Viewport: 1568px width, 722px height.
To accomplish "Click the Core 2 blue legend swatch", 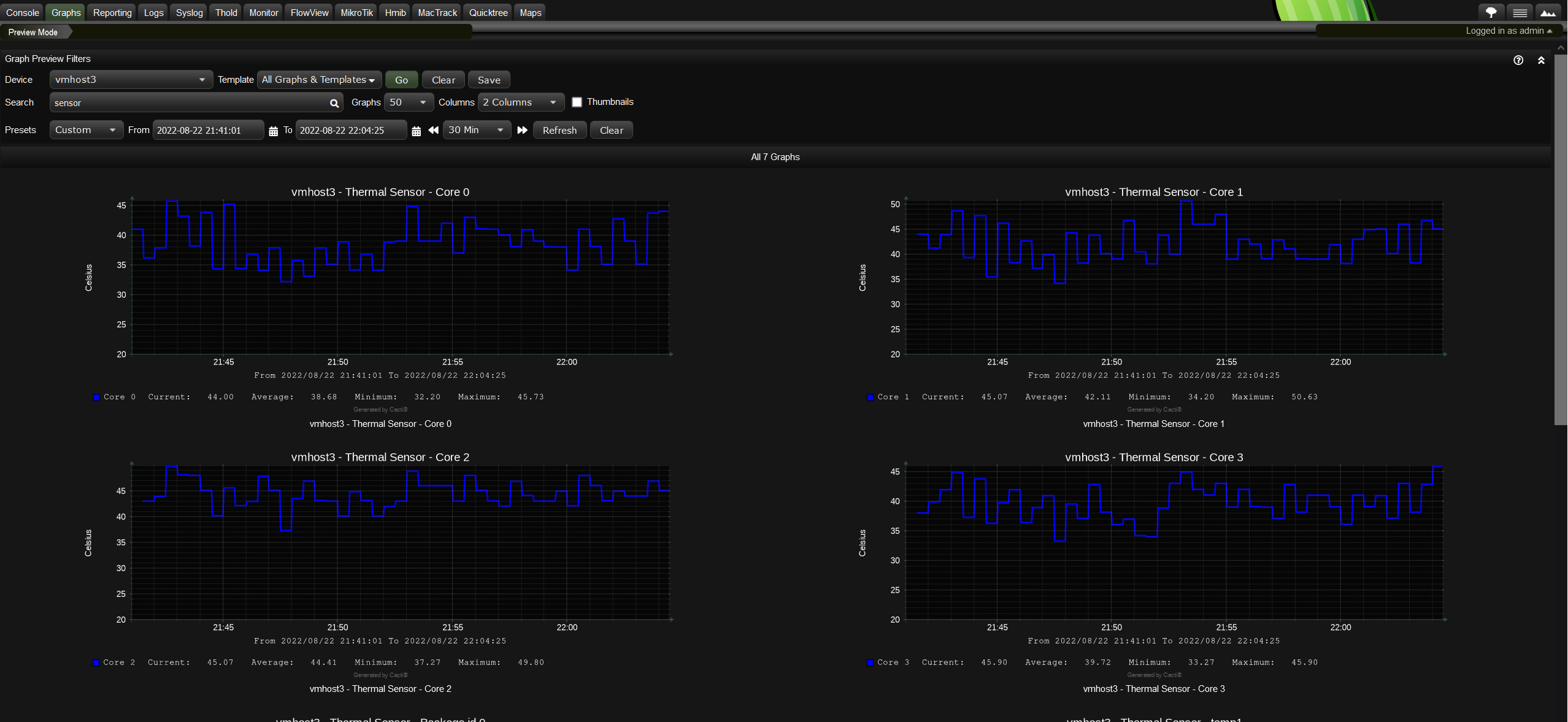I will pyautogui.click(x=96, y=662).
